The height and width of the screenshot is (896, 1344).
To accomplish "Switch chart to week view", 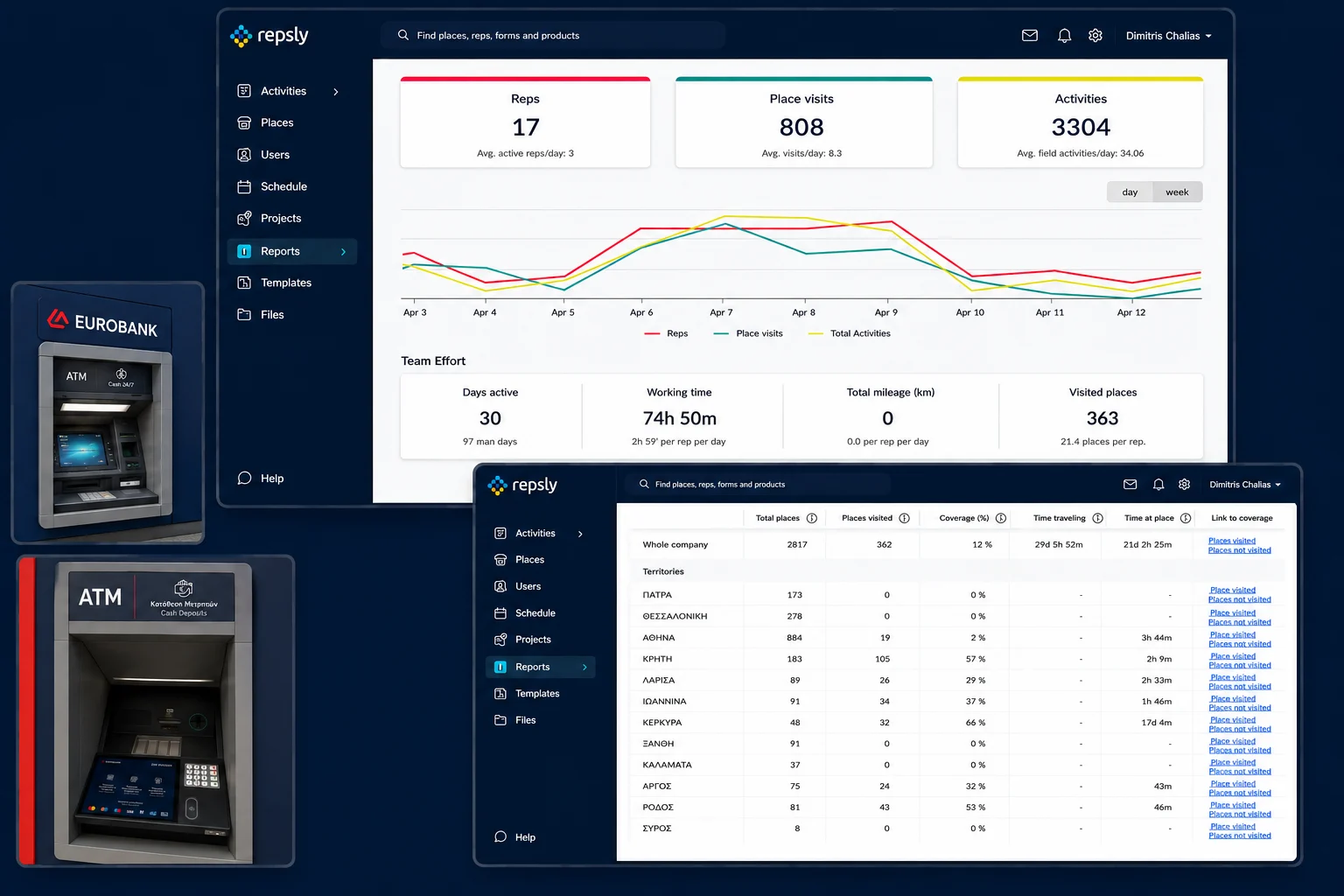I will [1177, 192].
